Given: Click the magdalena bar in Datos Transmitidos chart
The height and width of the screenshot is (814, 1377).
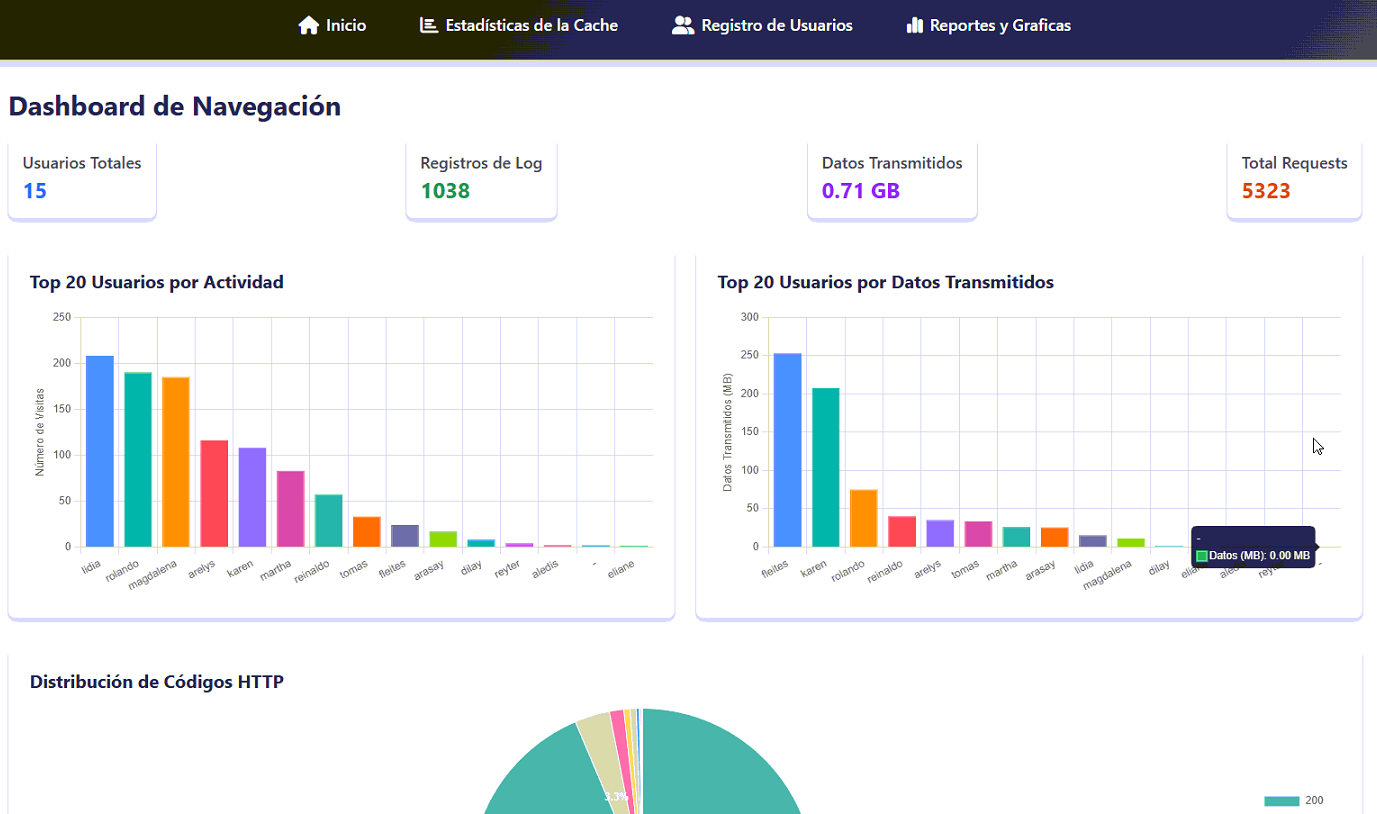Looking at the screenshot, I should [1131, 543].
